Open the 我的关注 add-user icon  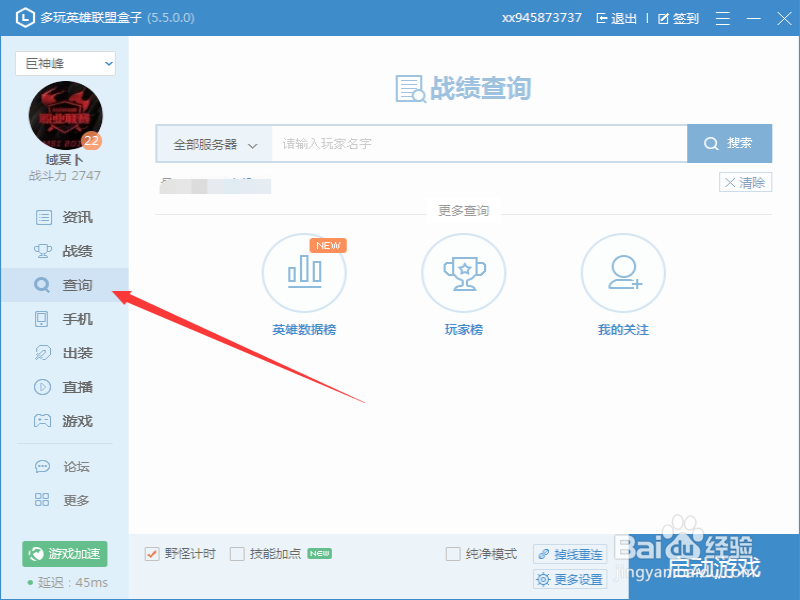(623, 273)
